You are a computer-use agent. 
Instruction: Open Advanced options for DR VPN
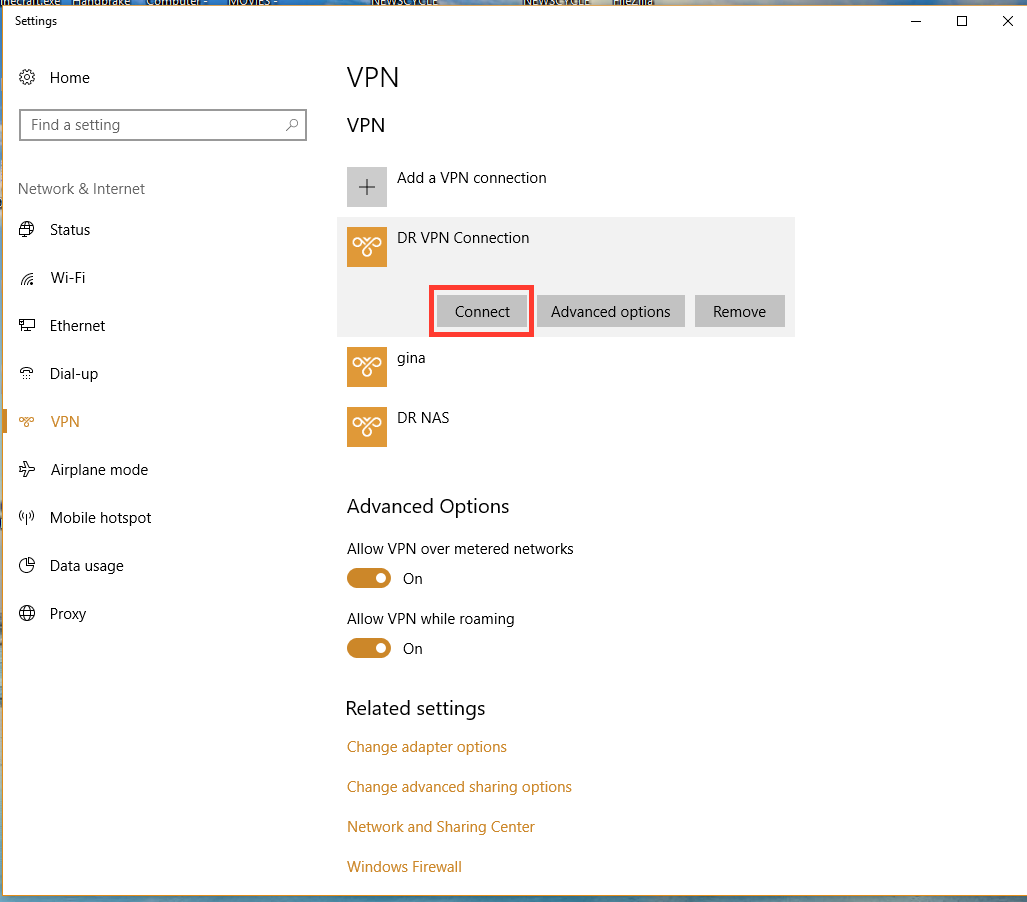pos(610,312)
